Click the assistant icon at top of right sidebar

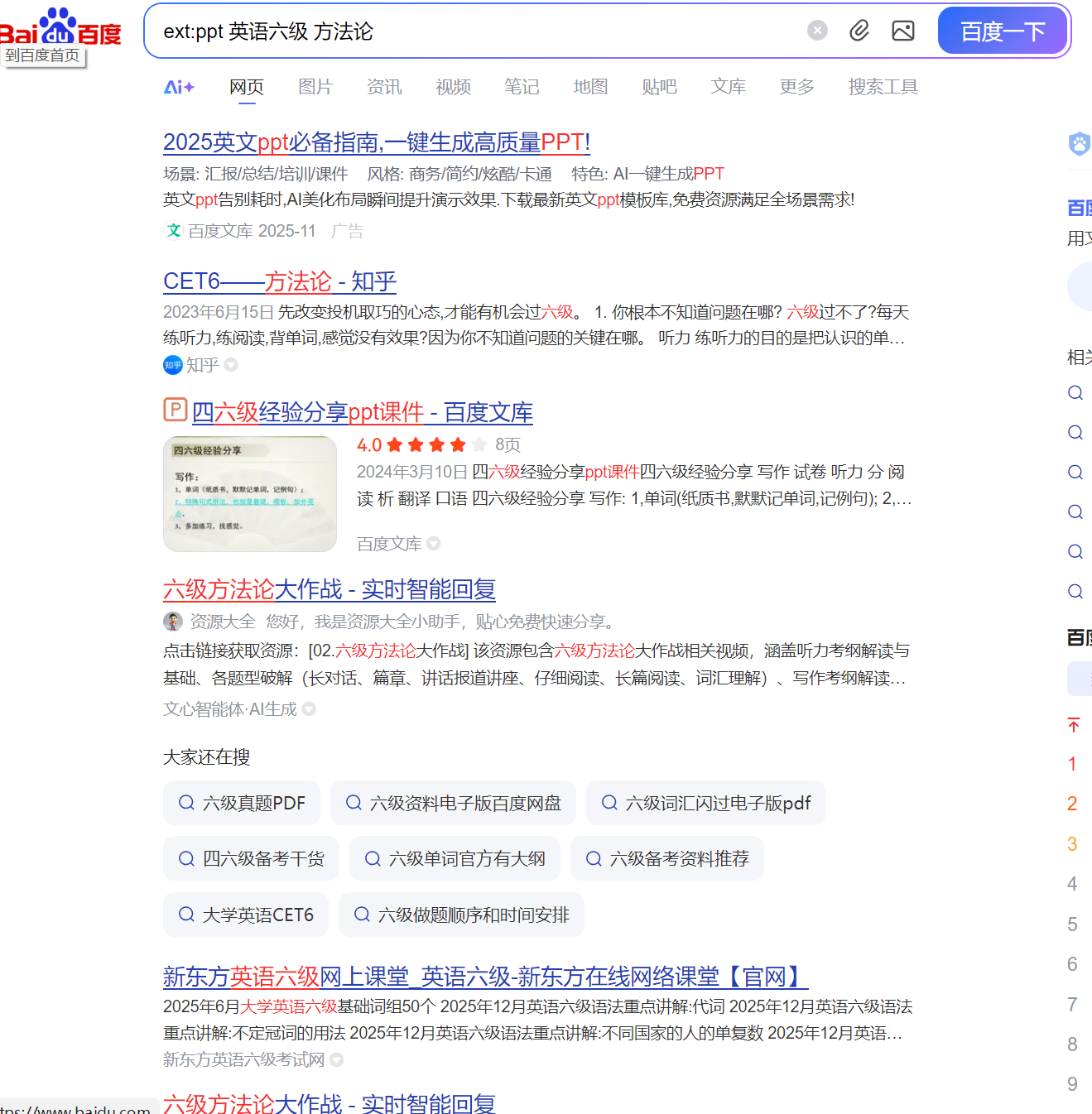[x=1079, y=143]
